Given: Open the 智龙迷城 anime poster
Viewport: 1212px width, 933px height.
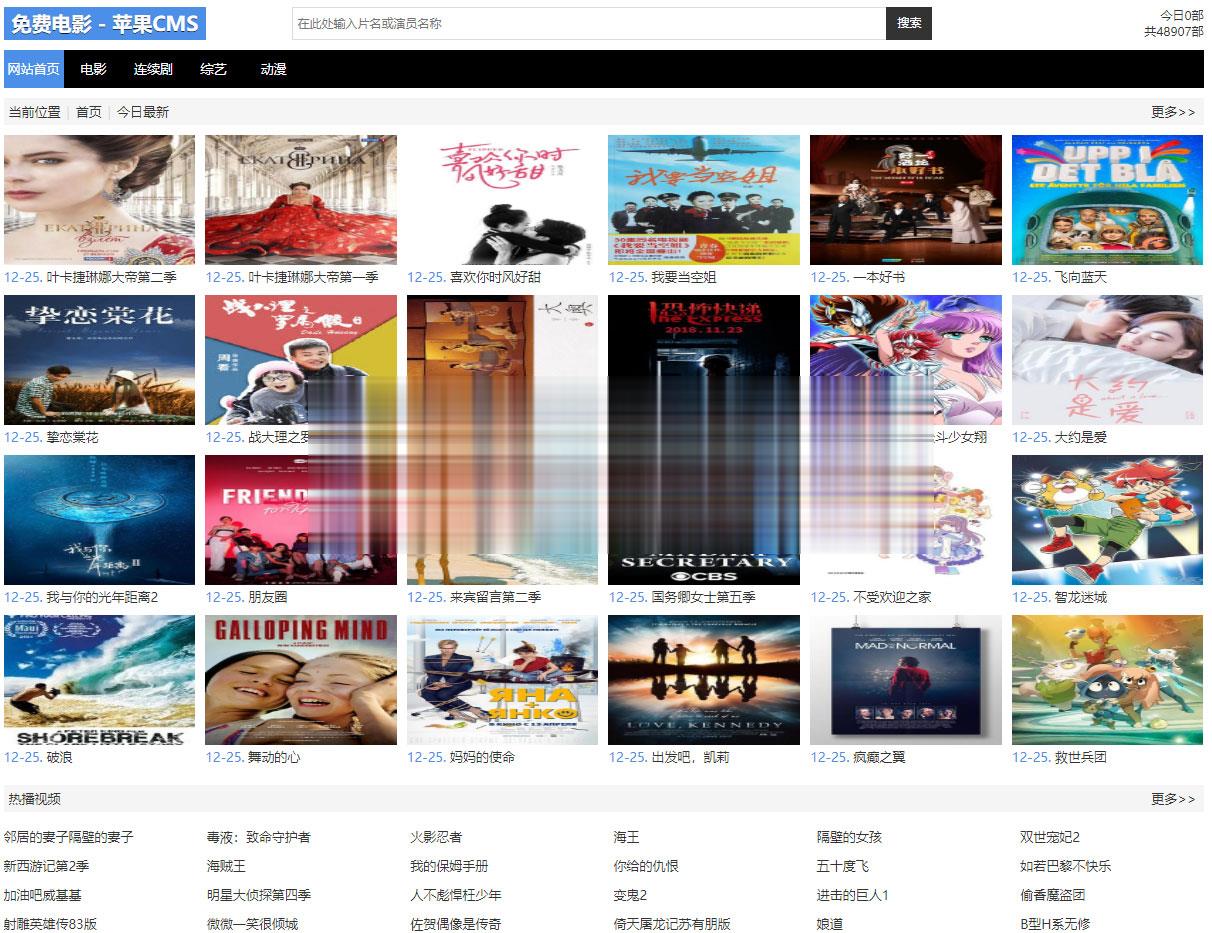Looking at the screenshot, I should point(1108,520).
